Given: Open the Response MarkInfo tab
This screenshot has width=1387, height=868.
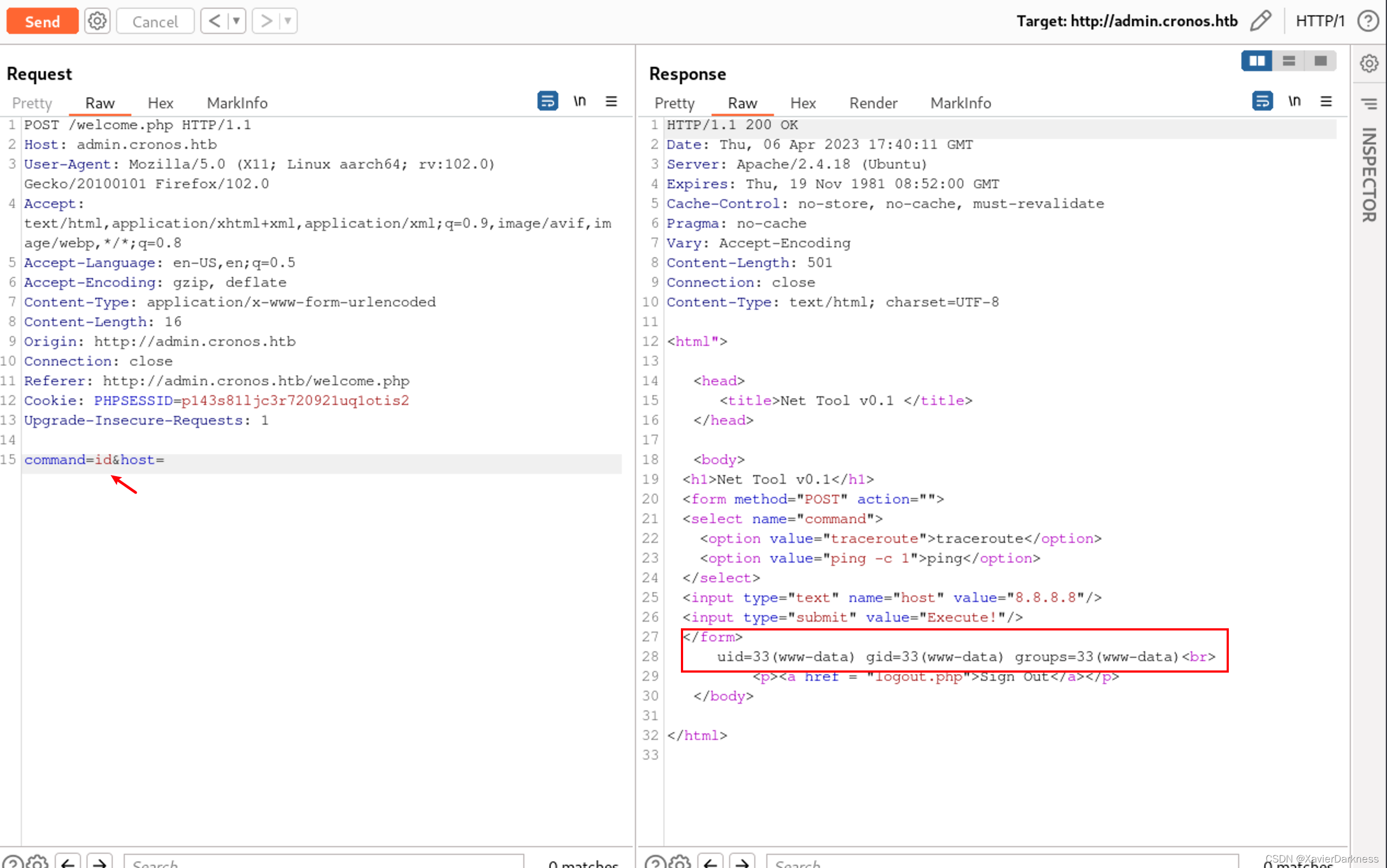Looking at the screenshot, I should click(961, 103).
